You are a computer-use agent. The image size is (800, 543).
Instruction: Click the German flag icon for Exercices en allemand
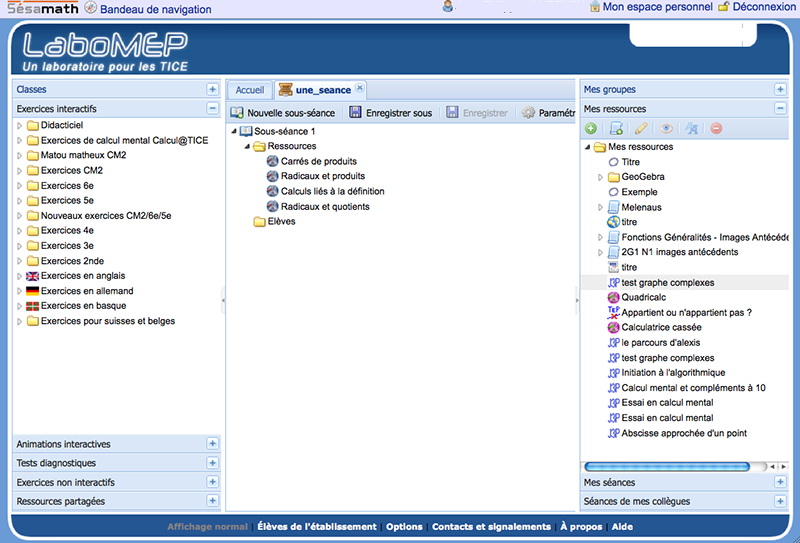33,291
